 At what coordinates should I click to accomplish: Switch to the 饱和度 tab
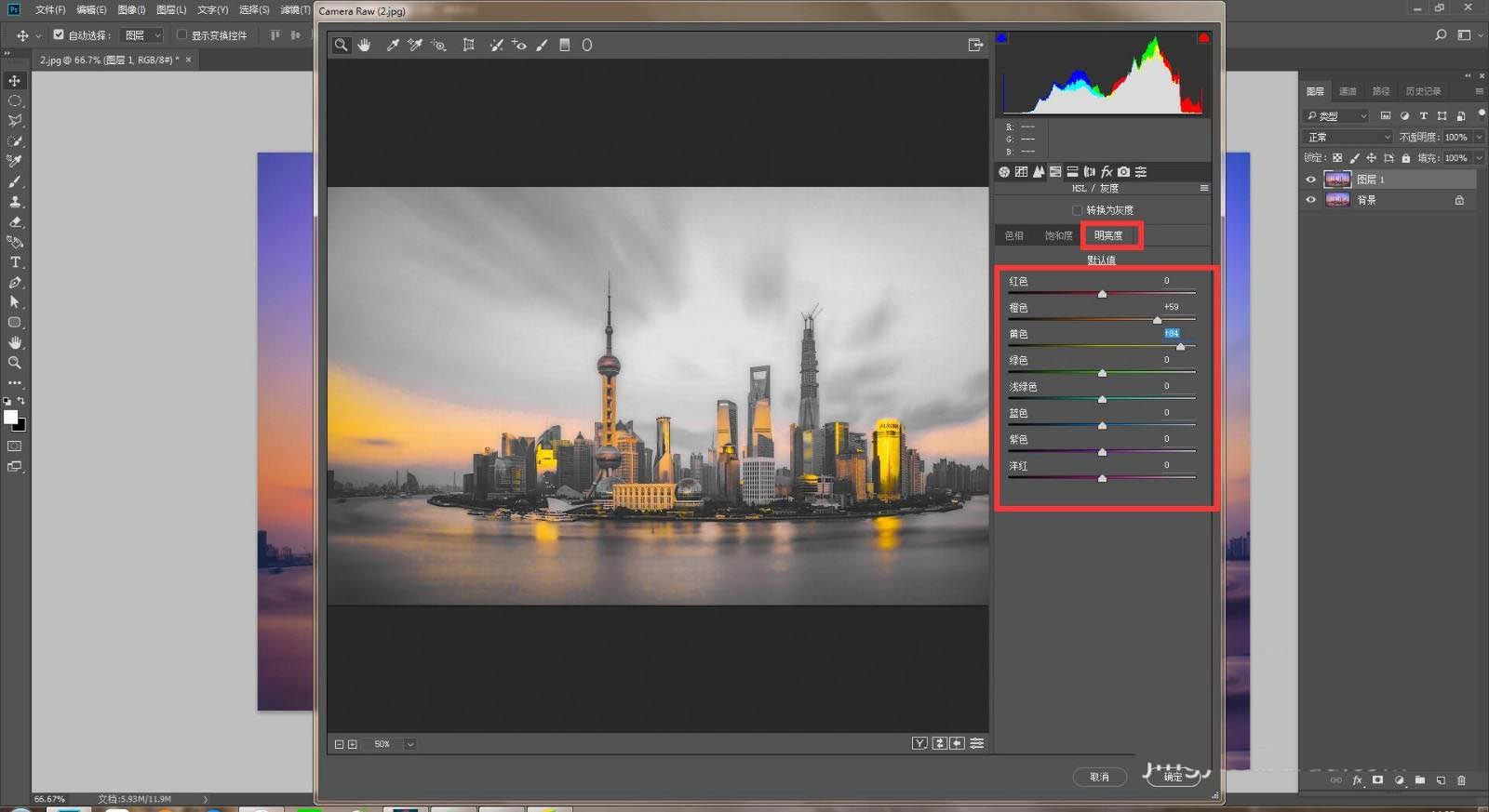(1058, 236)
